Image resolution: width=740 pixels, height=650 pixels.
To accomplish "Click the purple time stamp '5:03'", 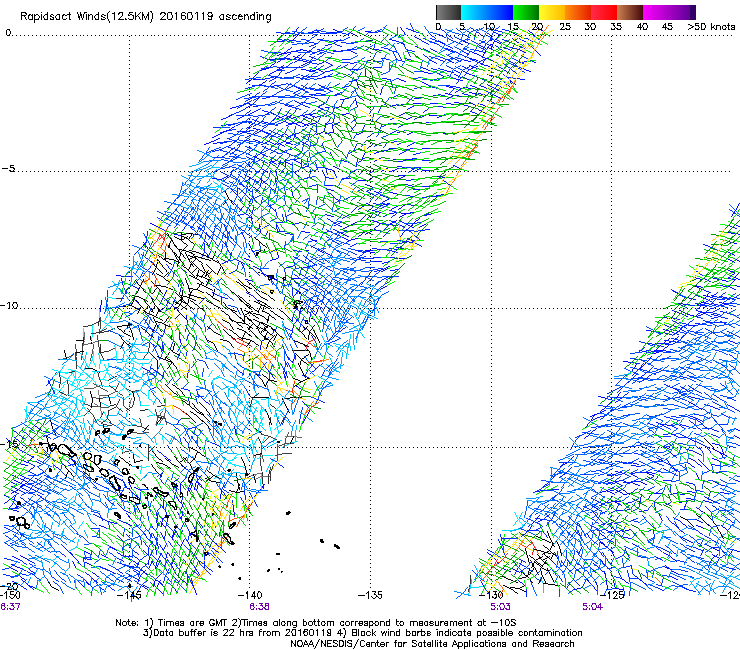I will (x=500, y=607).
